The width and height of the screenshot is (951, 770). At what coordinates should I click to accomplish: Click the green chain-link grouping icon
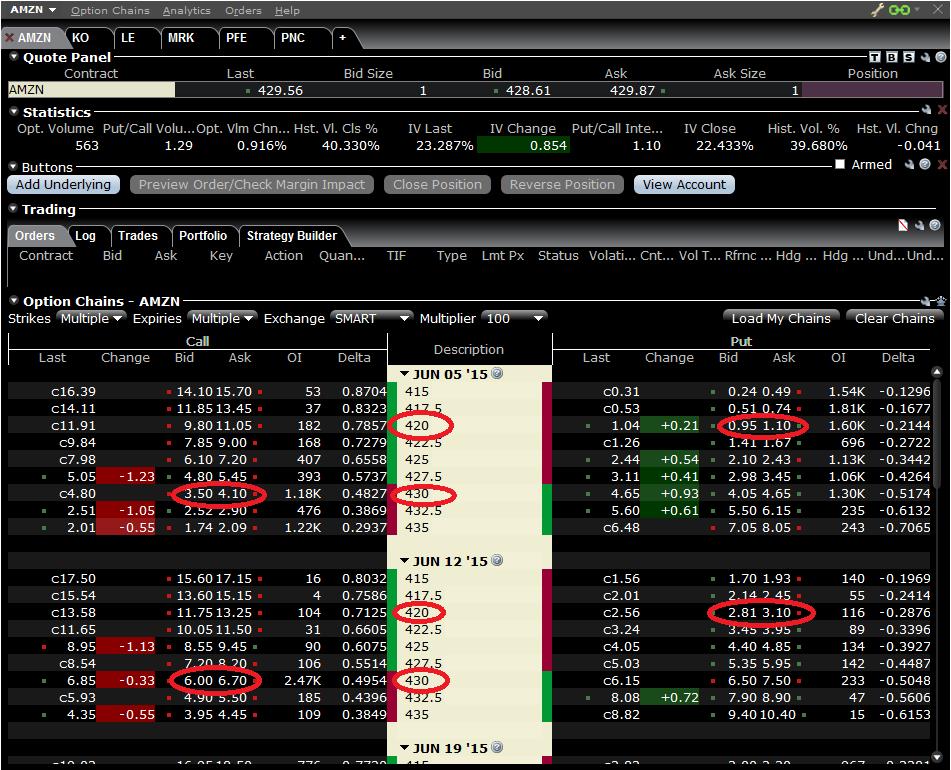coord(899,10)
